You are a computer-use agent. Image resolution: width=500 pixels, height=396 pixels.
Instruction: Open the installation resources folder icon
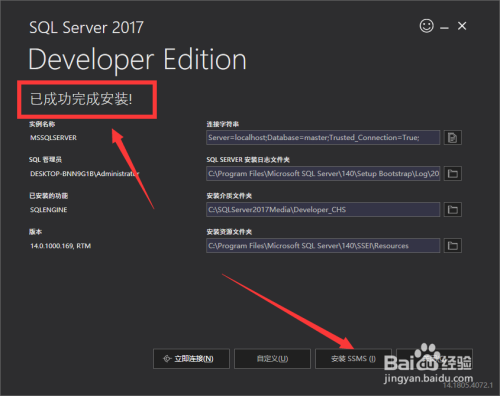(x=452, y=246)
